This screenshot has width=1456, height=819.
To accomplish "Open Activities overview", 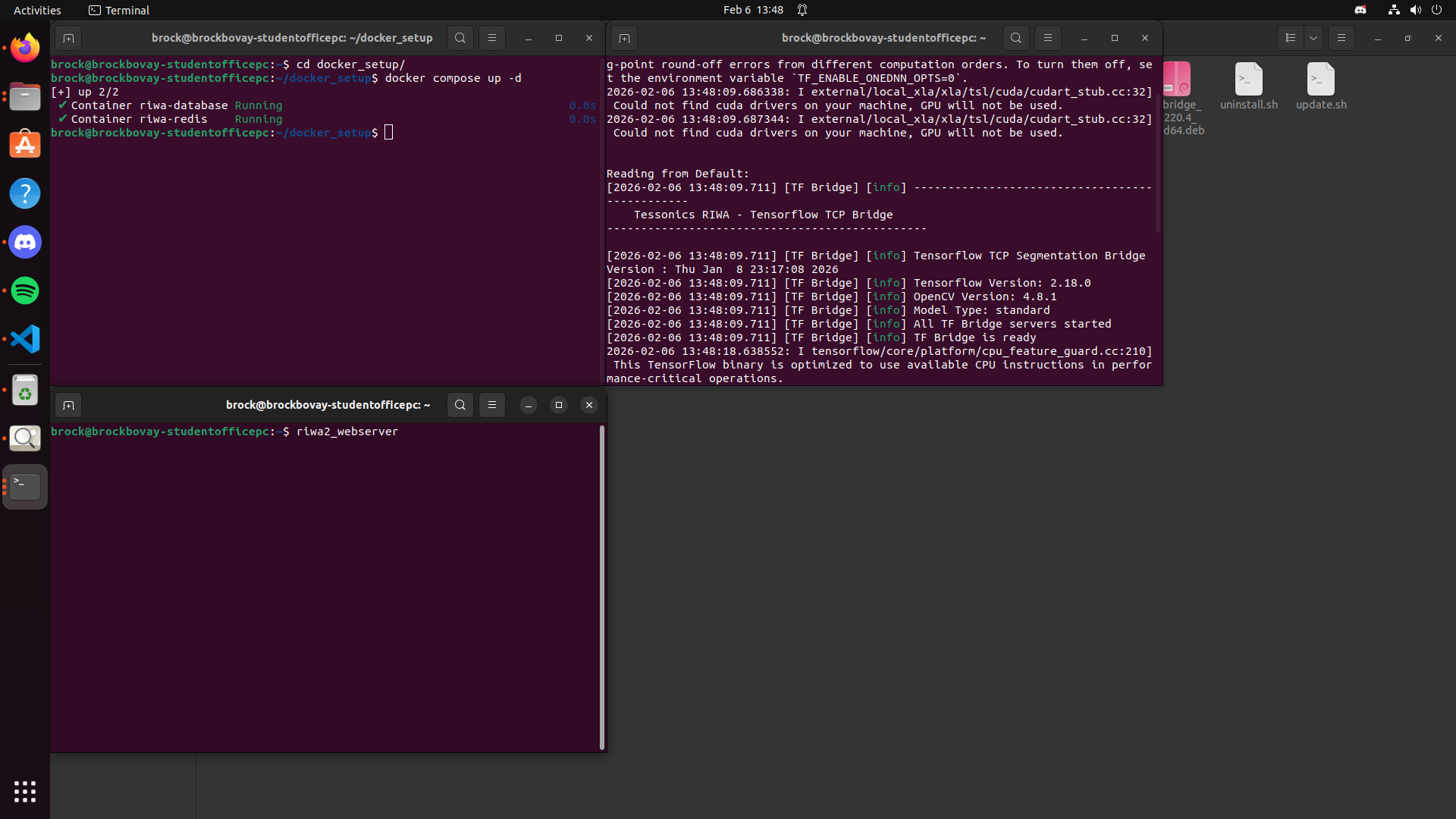I will [37, 10].
